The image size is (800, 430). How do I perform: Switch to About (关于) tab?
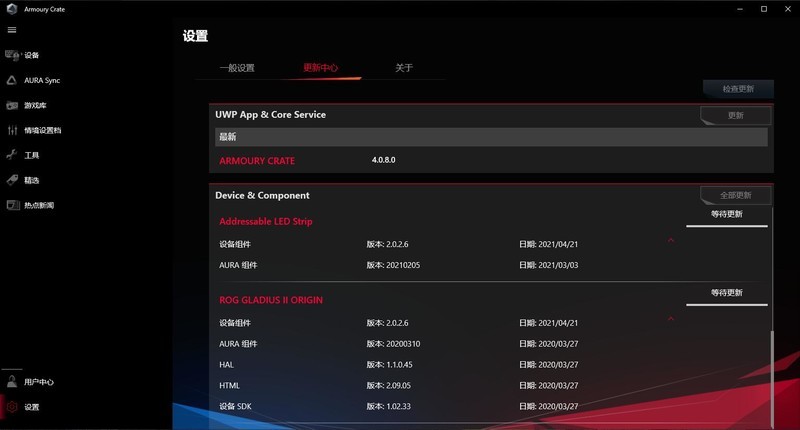pos(404,68)
